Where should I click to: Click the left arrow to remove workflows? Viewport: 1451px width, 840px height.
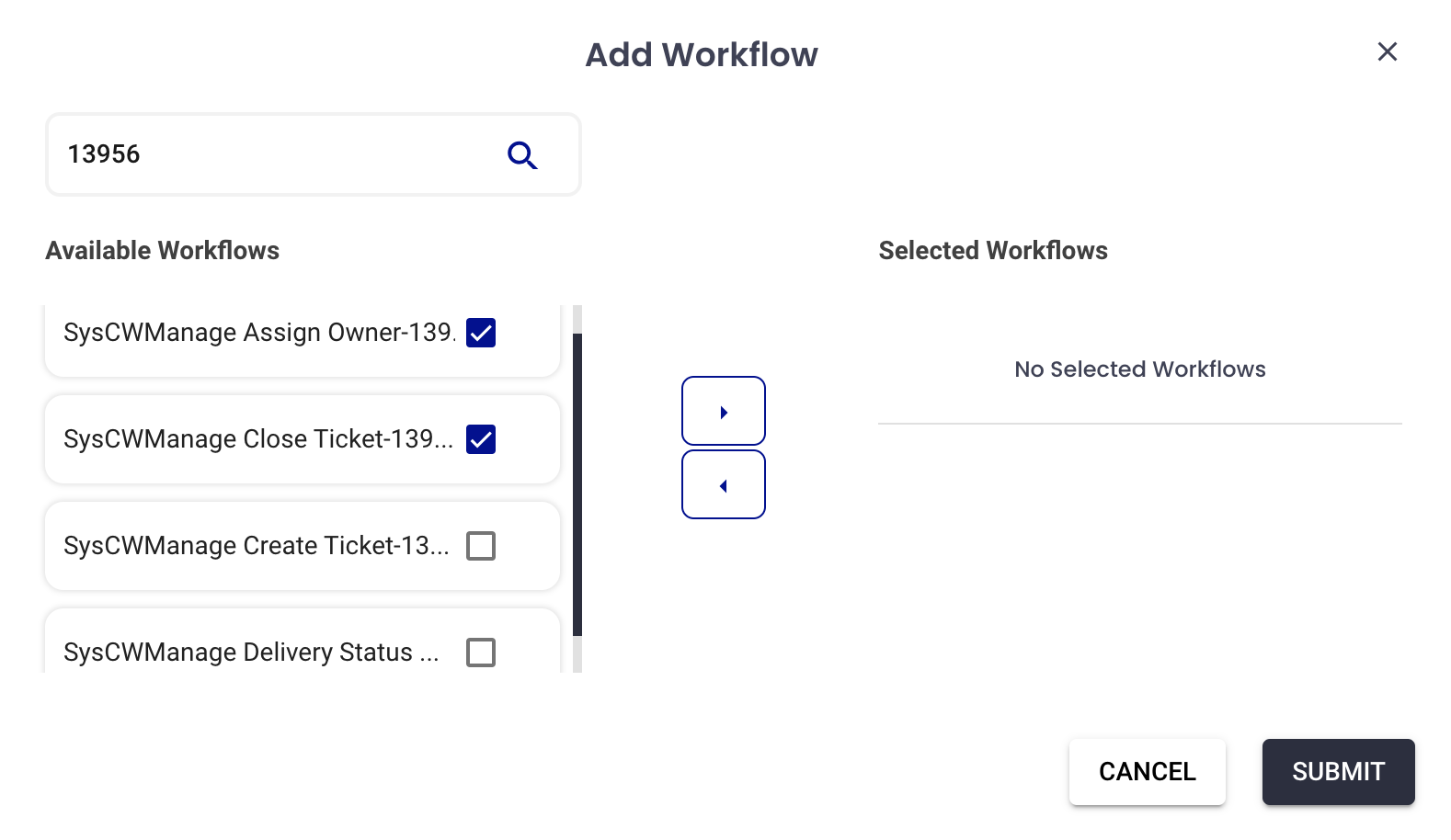point(724,485)
